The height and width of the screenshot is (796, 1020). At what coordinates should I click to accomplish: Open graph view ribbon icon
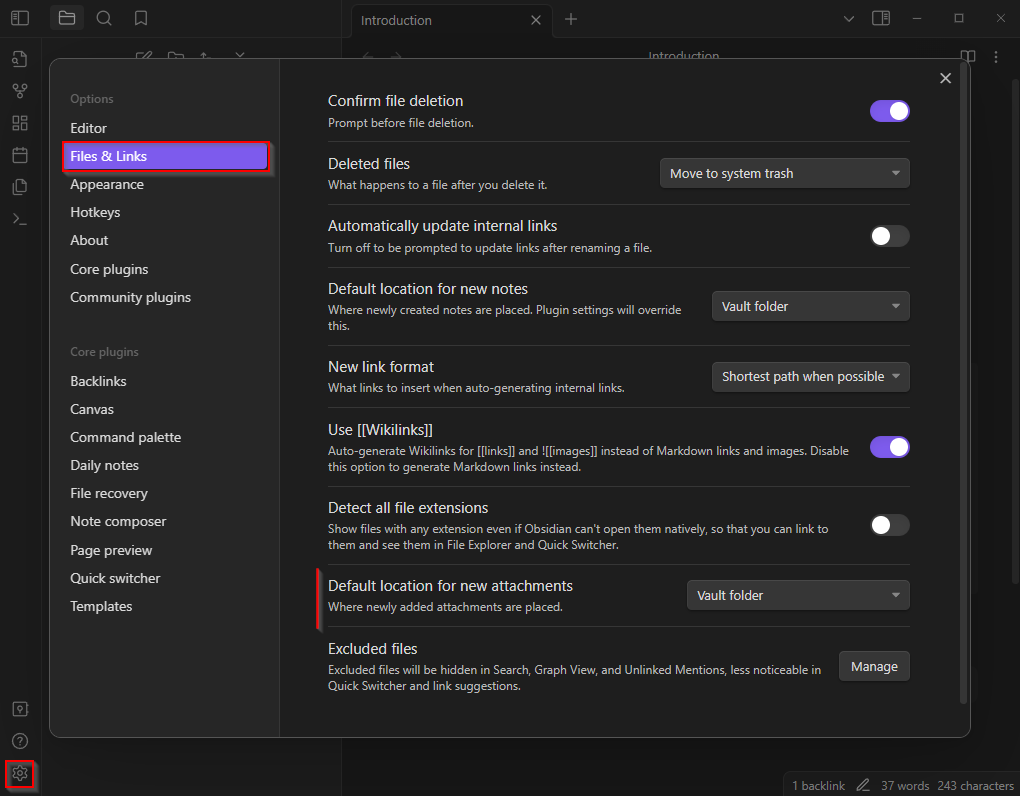pyautogui.click(x=20, y=91)
